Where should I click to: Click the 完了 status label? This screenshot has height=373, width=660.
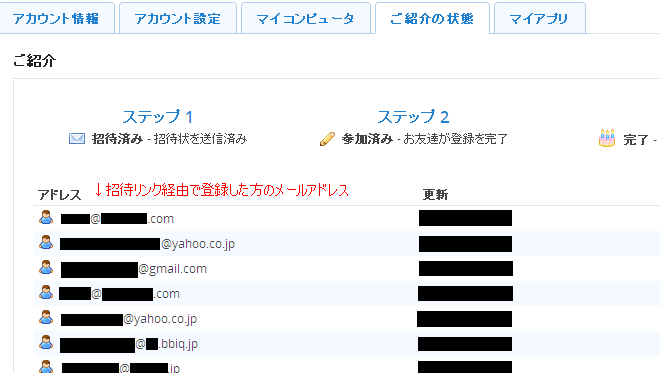pos(636,139)
